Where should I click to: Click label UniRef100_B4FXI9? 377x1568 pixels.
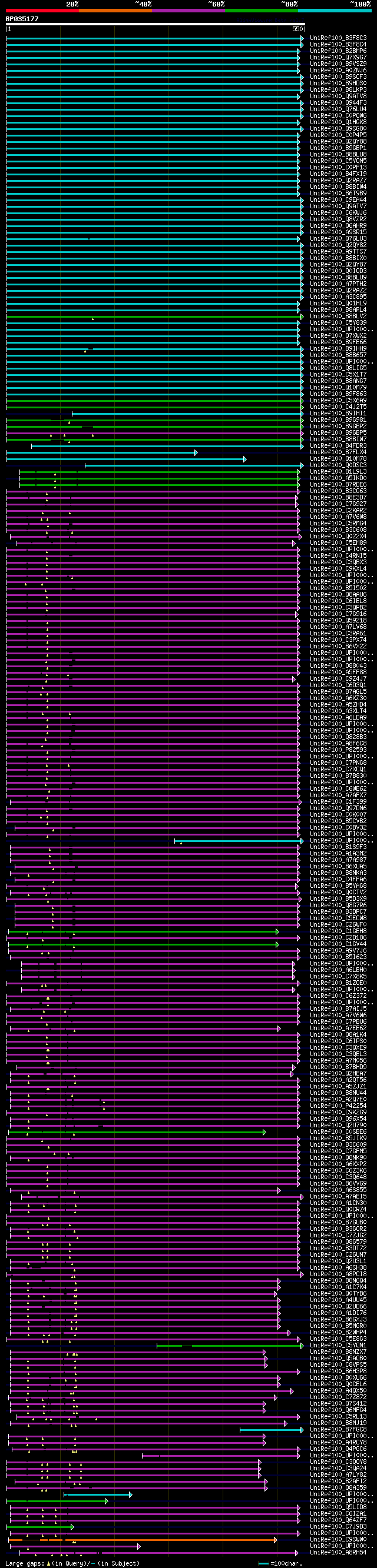coord(338,174)
